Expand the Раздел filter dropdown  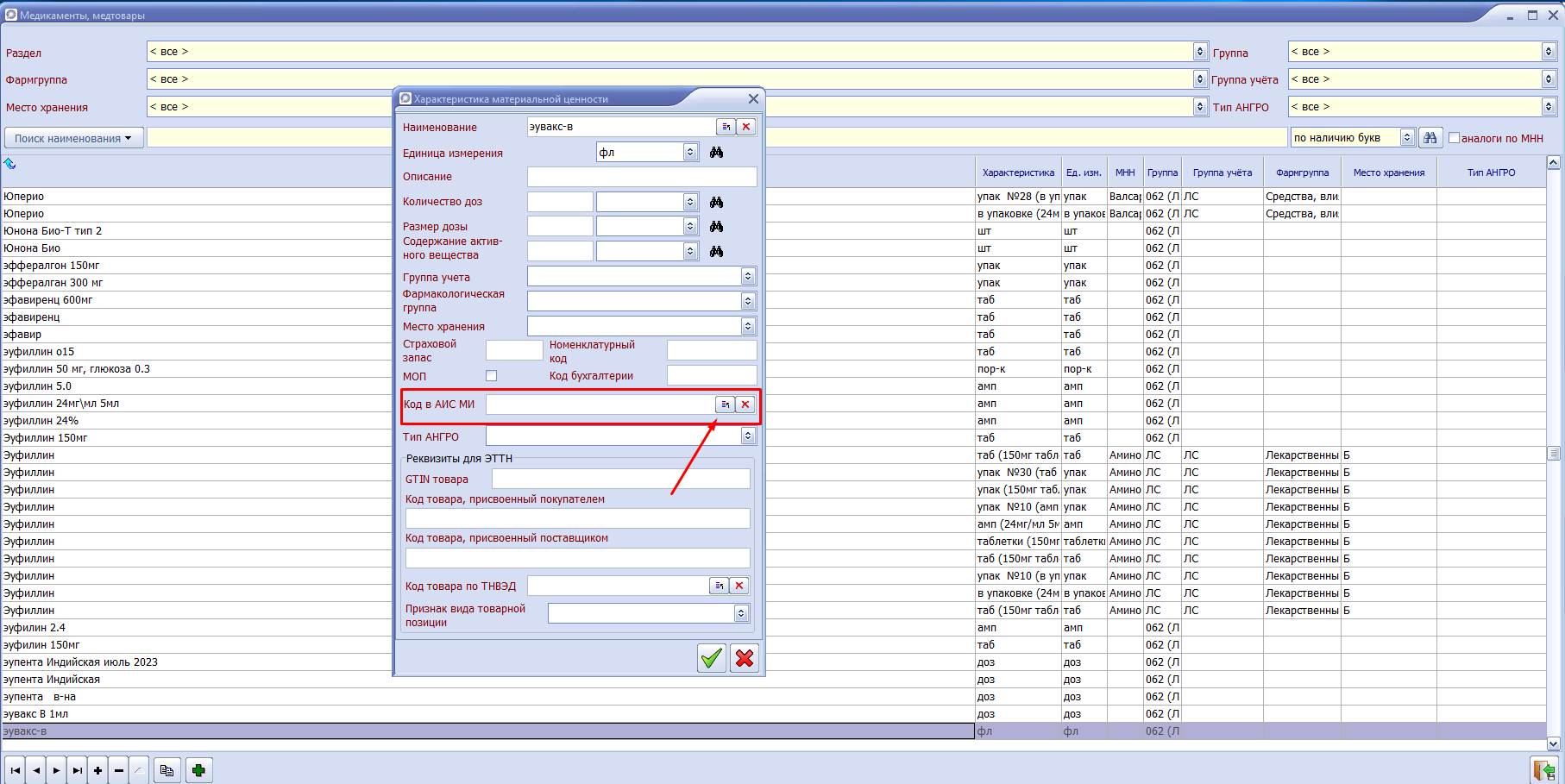point(1199,52)
